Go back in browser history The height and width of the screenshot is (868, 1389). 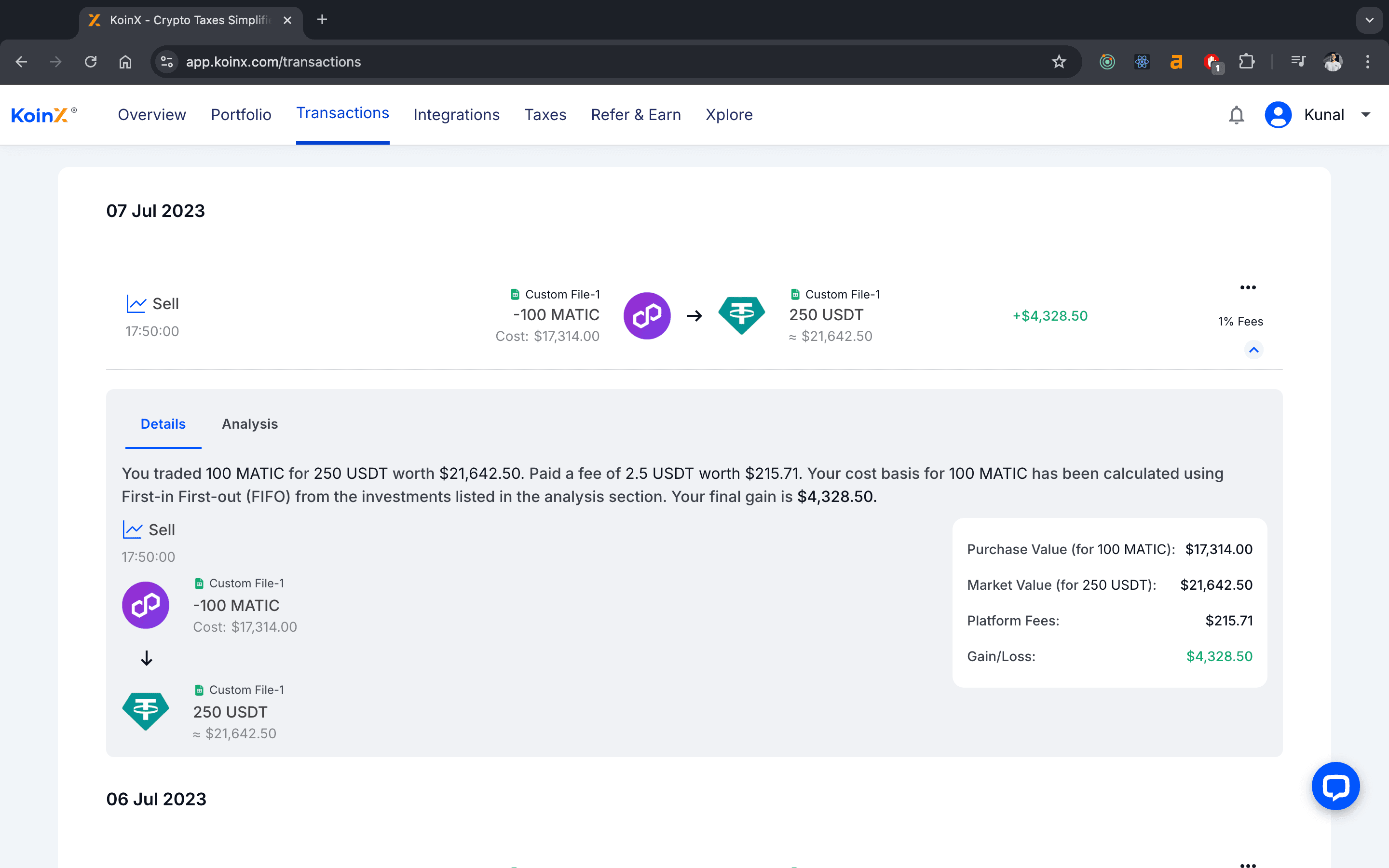click(x=21, y=61)
